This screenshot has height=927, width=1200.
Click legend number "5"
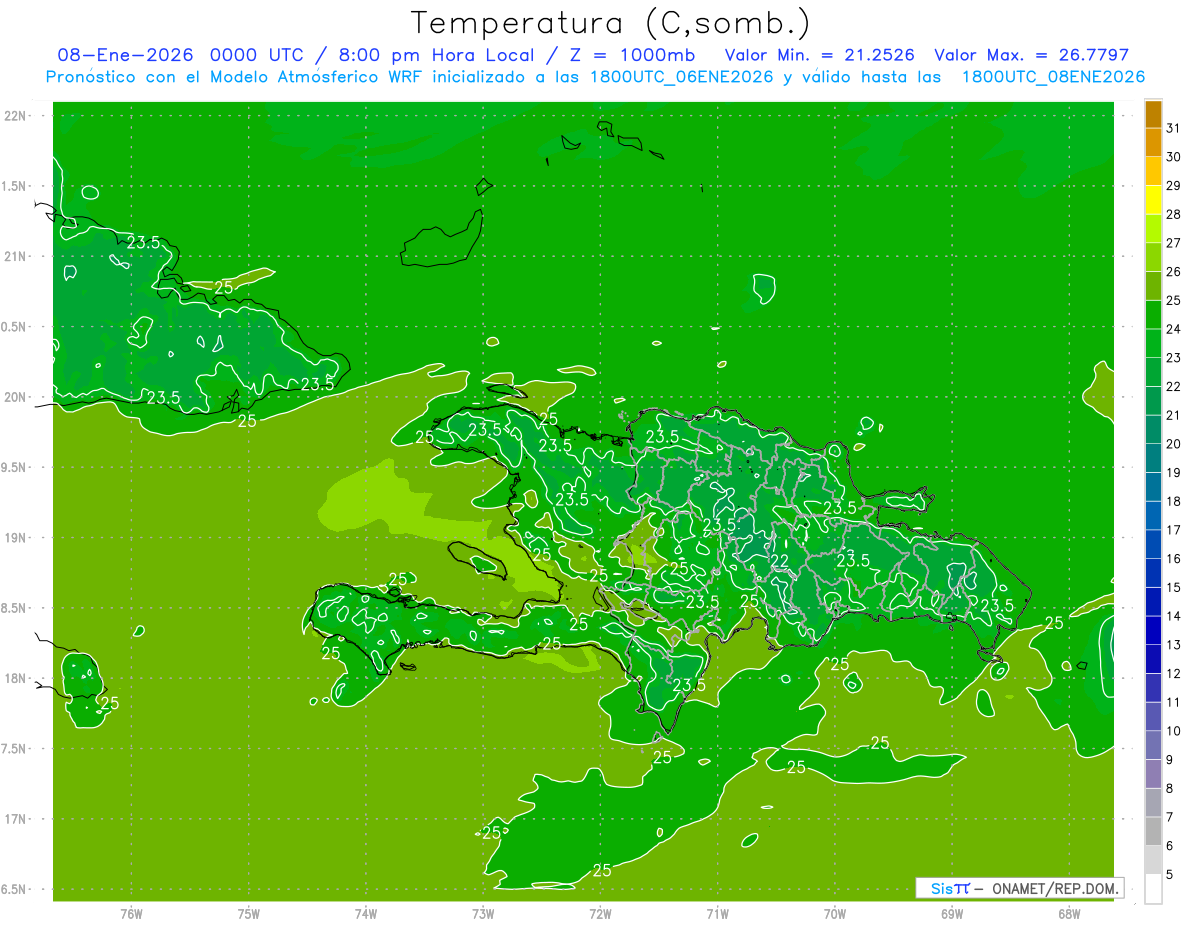coord(1170,875)
